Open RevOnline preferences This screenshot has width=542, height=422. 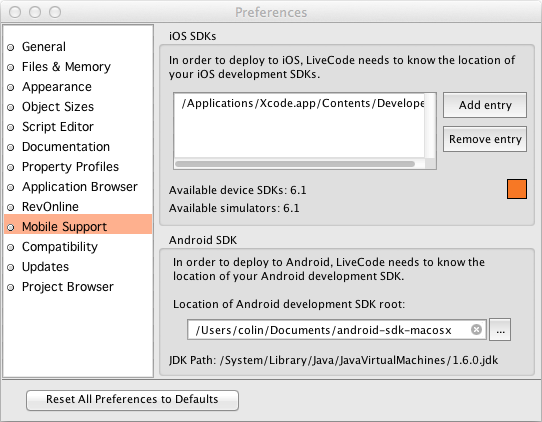tap(50, 207)
